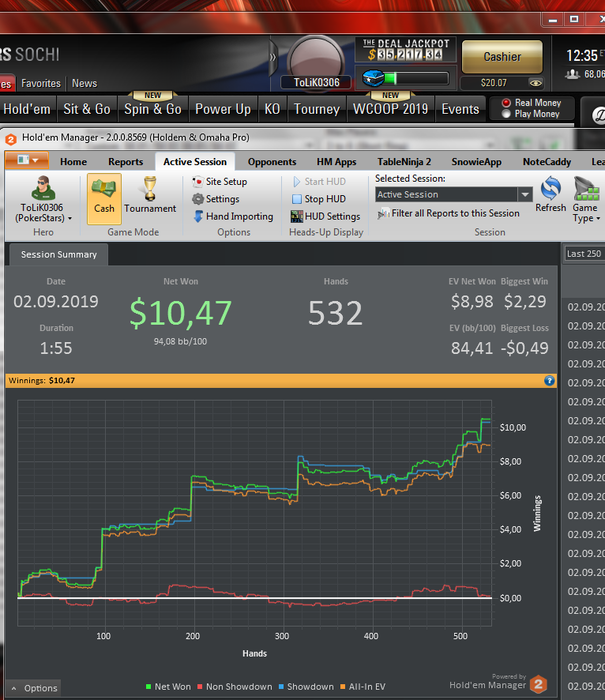Open PokerStars Tourney tab
The image size is (605, 700).
(317, 109)
